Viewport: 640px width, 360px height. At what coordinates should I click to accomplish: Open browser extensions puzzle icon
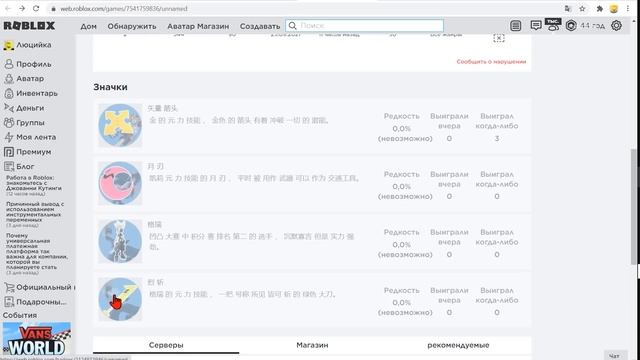coord(600,9)
